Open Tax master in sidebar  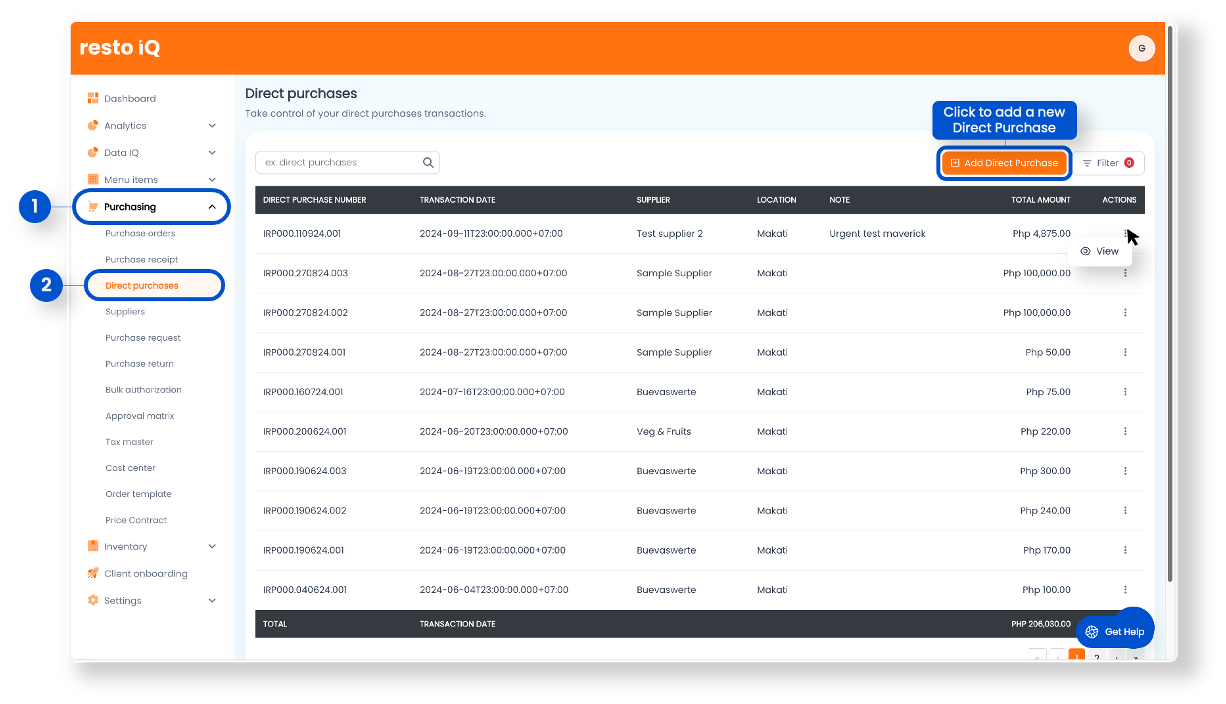click(x=129, y=442)
